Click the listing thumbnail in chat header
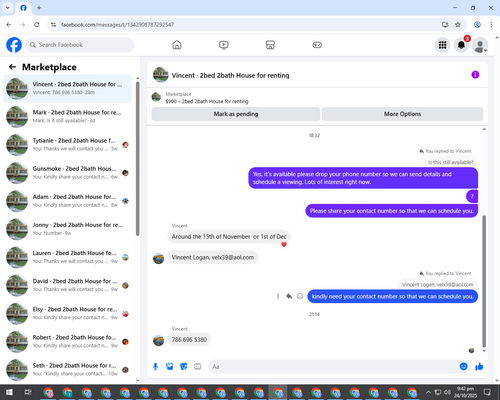The height and width of the screenshot is (400, 500). point(161,75)
